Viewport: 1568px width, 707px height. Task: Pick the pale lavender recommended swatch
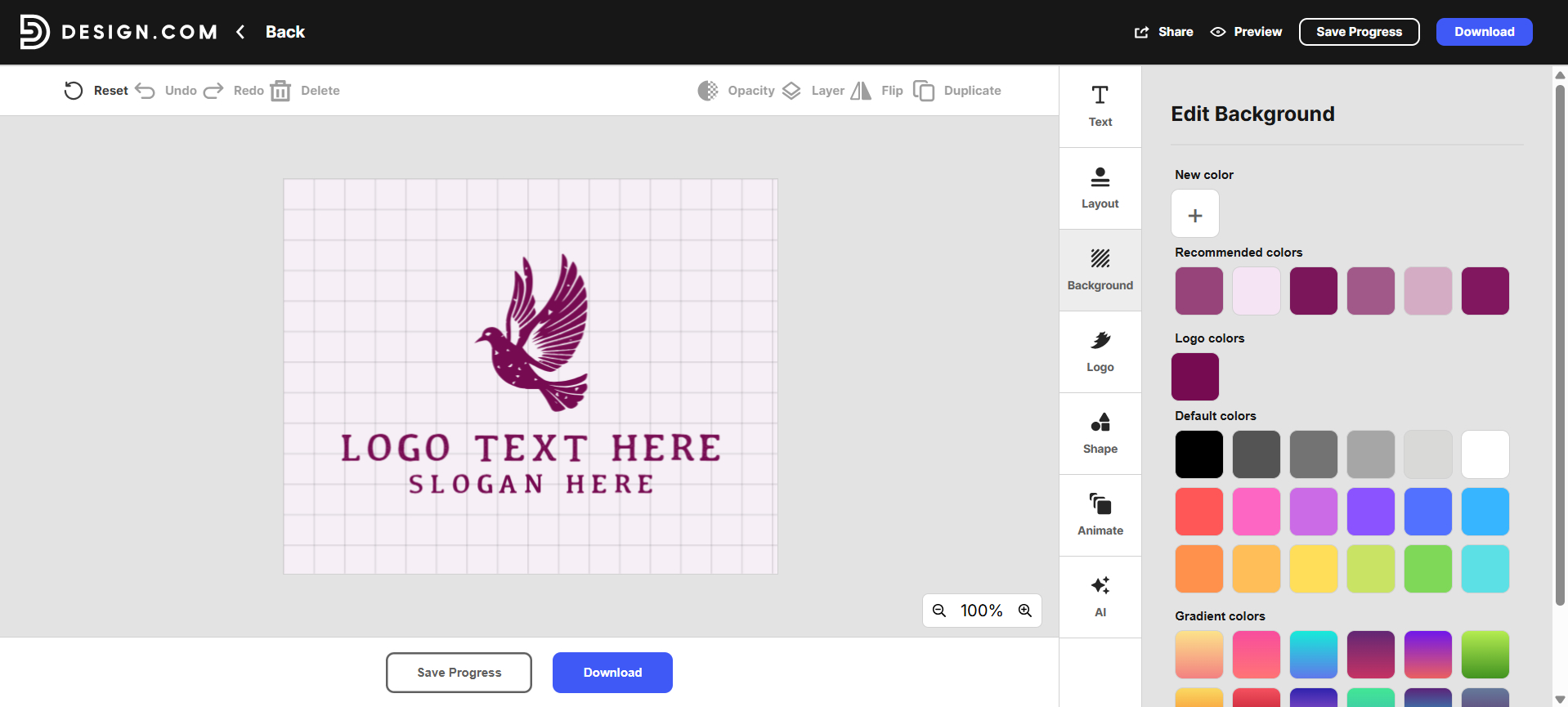(1257, 291)
